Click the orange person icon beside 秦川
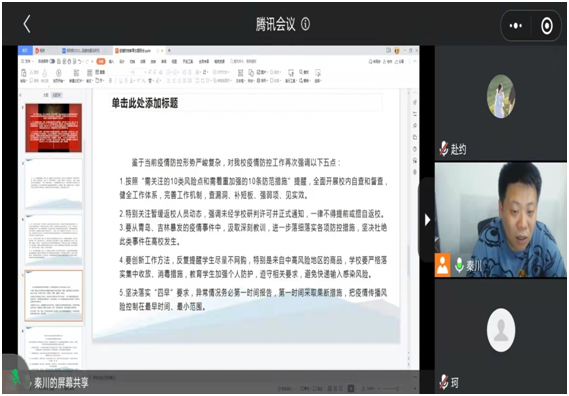 (442, 265)
